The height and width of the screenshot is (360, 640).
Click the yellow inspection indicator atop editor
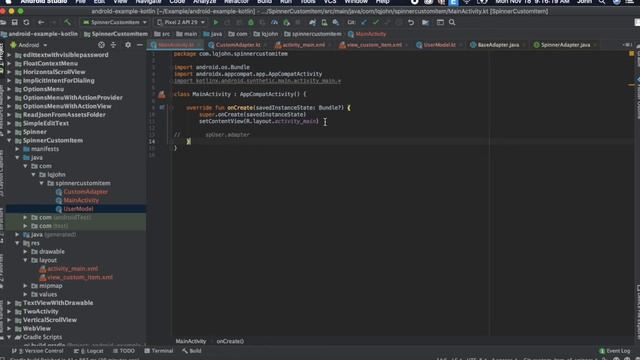click(631, 53)
